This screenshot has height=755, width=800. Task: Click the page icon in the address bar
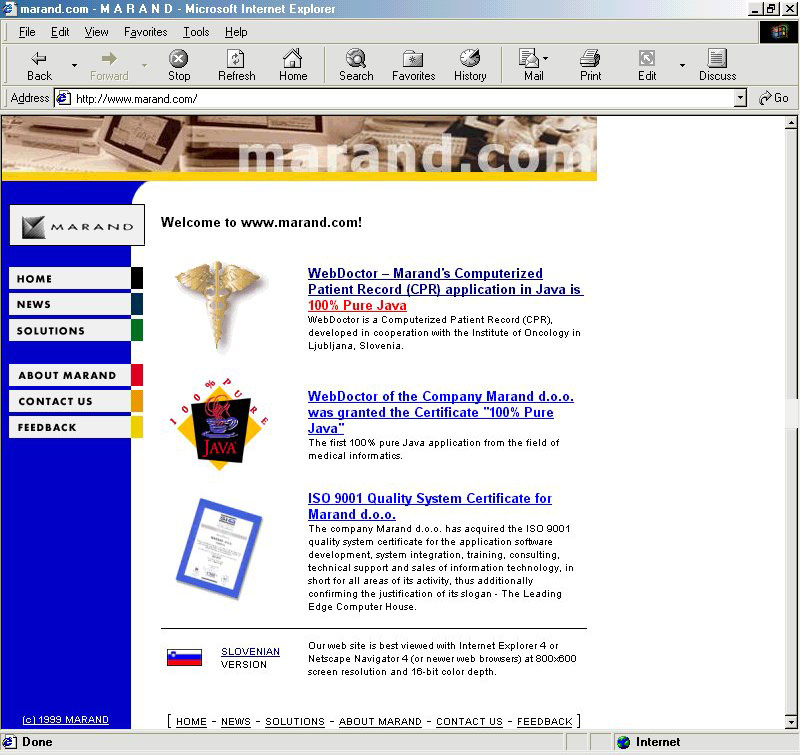tap(63, 98)
